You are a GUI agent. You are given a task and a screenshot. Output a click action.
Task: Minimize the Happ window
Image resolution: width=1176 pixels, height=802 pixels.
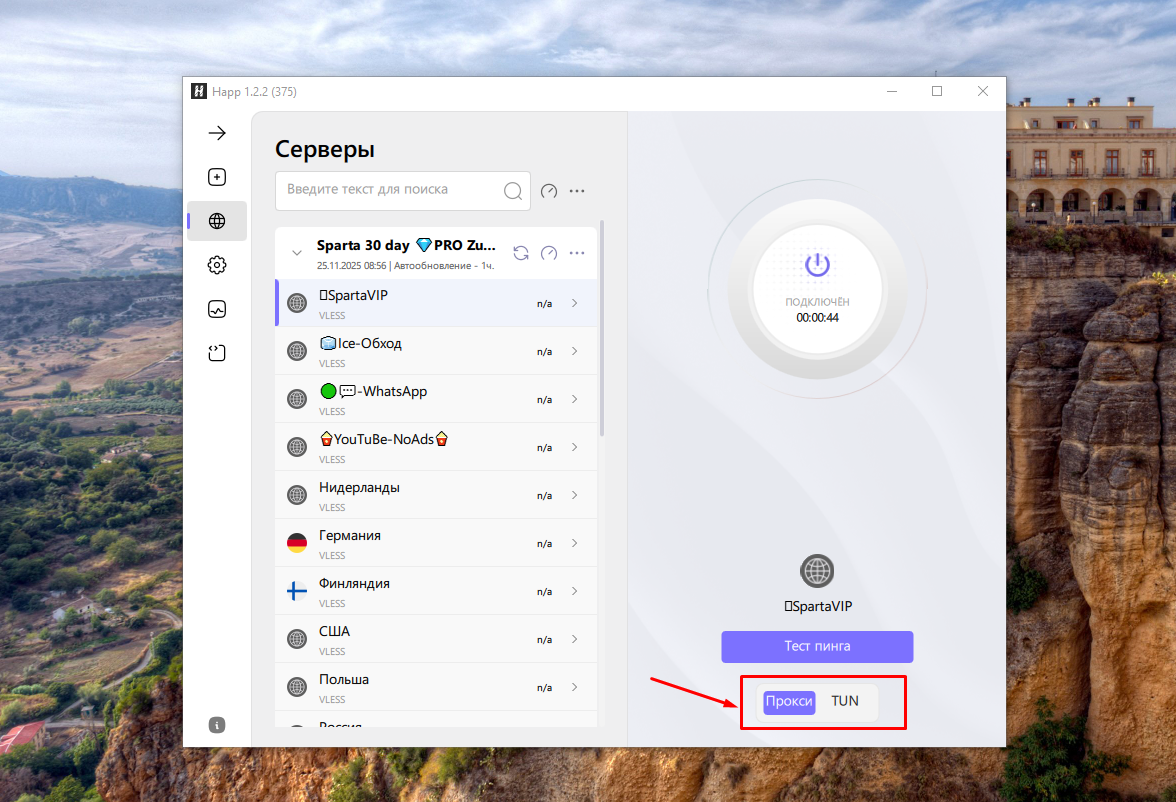892,91
